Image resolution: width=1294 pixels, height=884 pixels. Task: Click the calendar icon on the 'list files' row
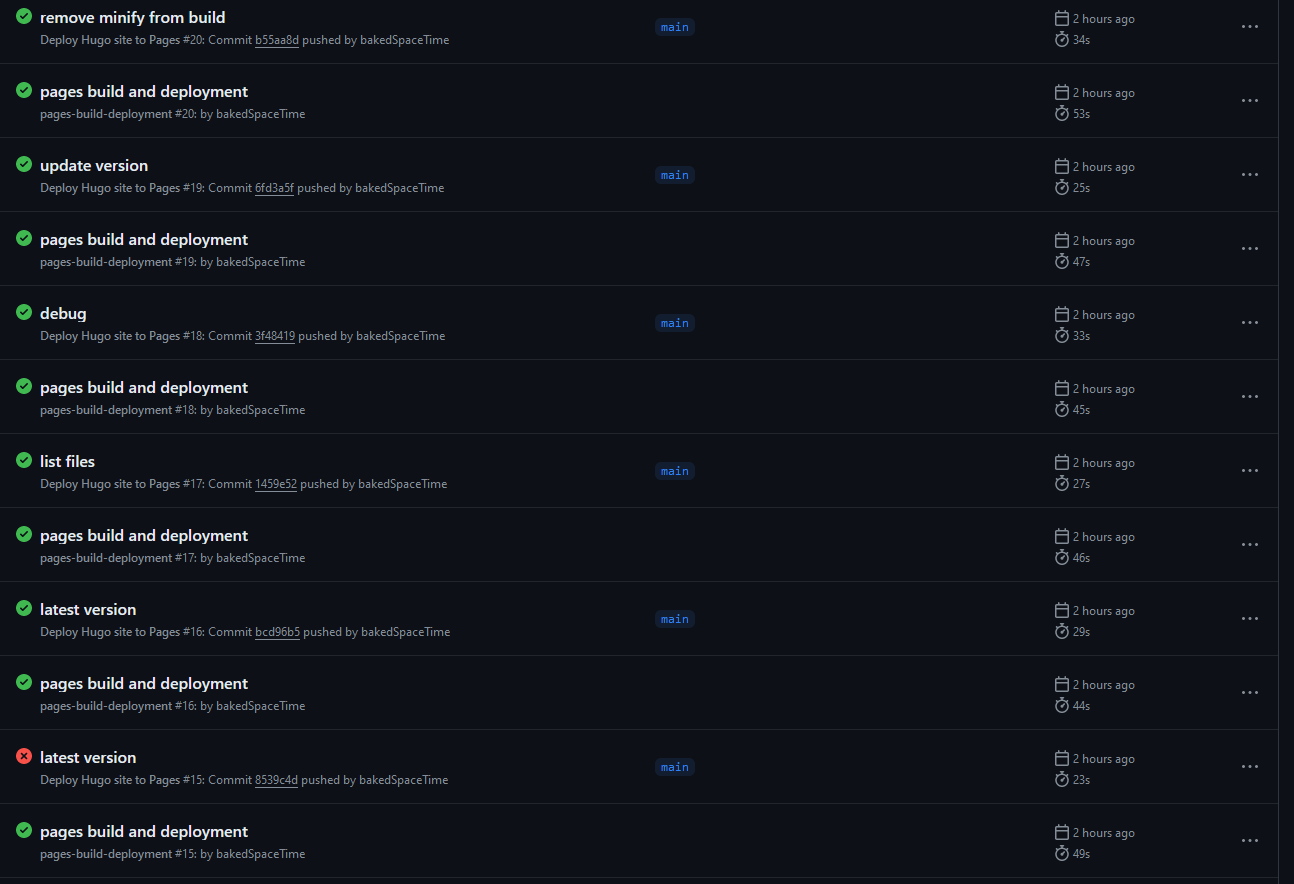(1061, 462)
